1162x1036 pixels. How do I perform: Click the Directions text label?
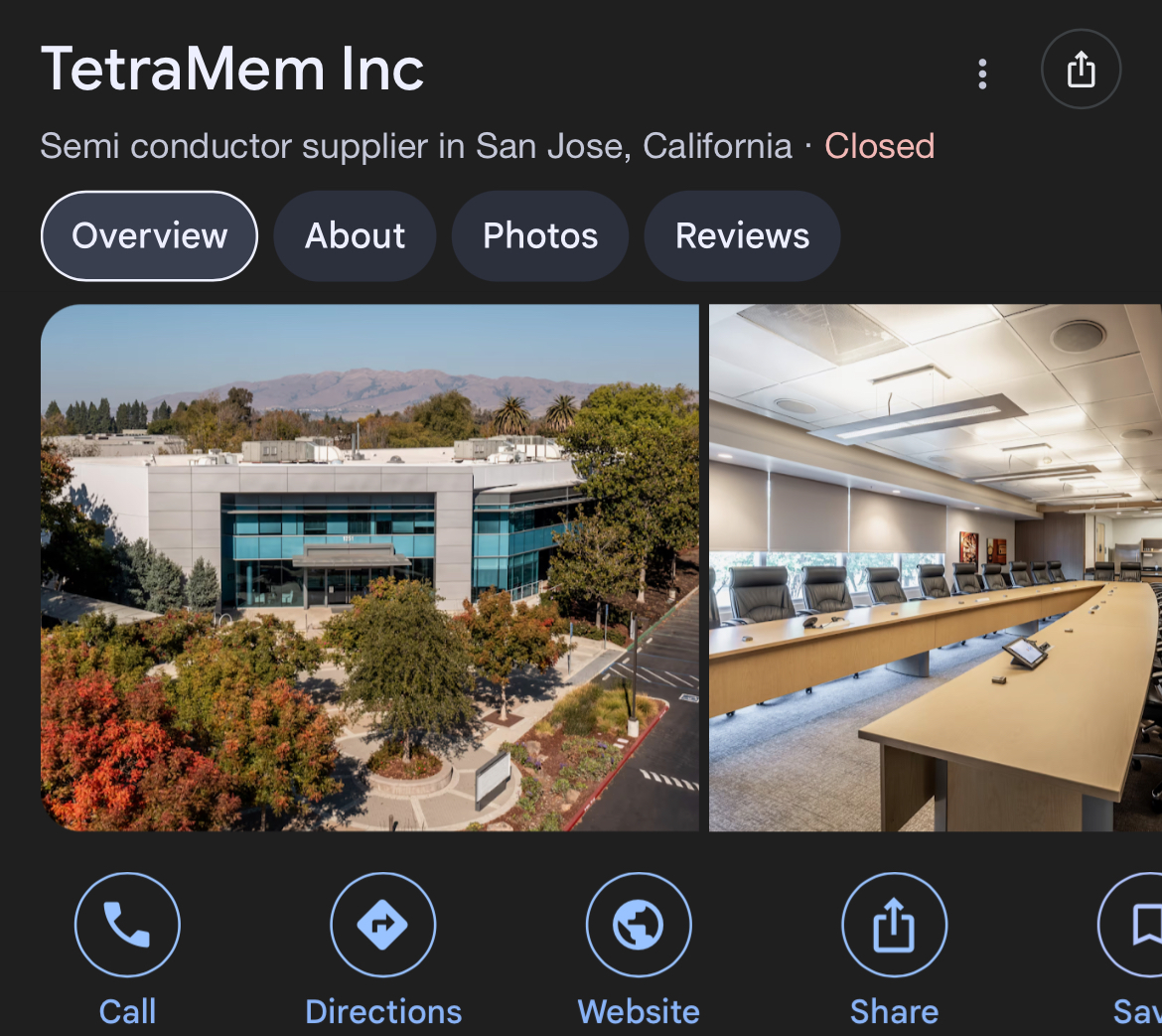[x=383, y=1011]
